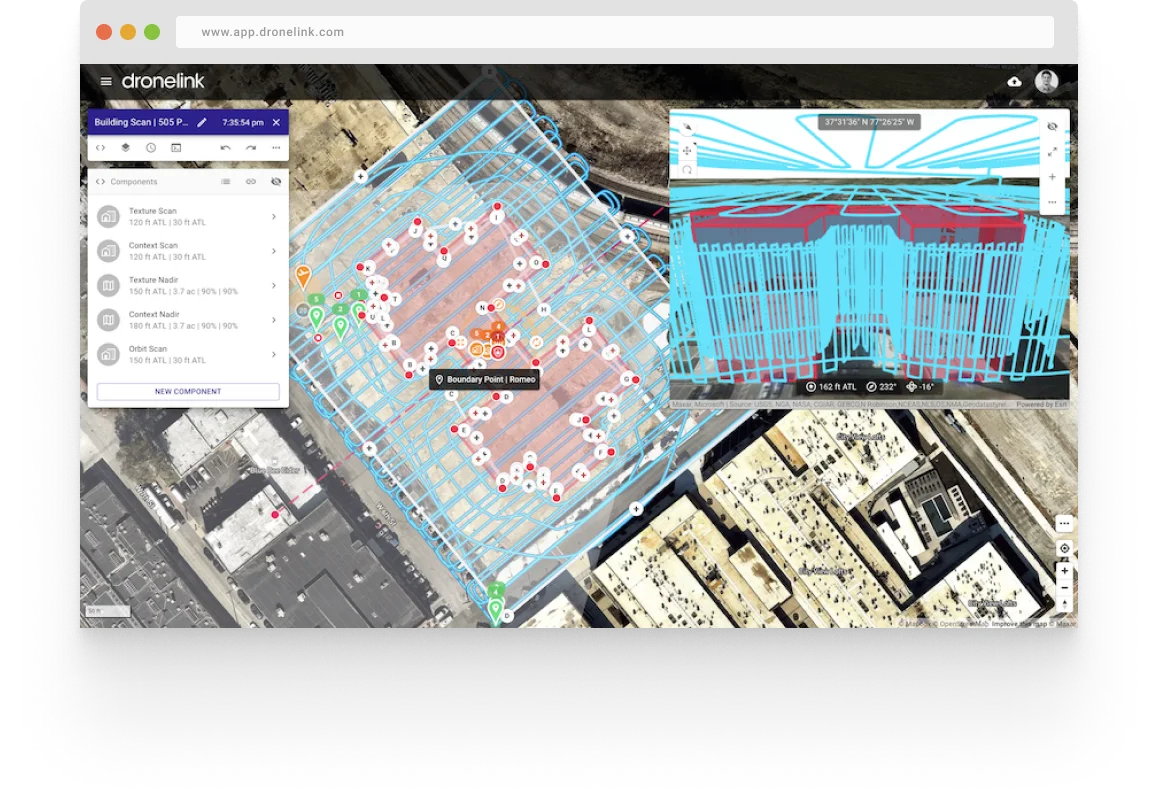Open the code view icon in plan toolbar

[x=100, y=148]
